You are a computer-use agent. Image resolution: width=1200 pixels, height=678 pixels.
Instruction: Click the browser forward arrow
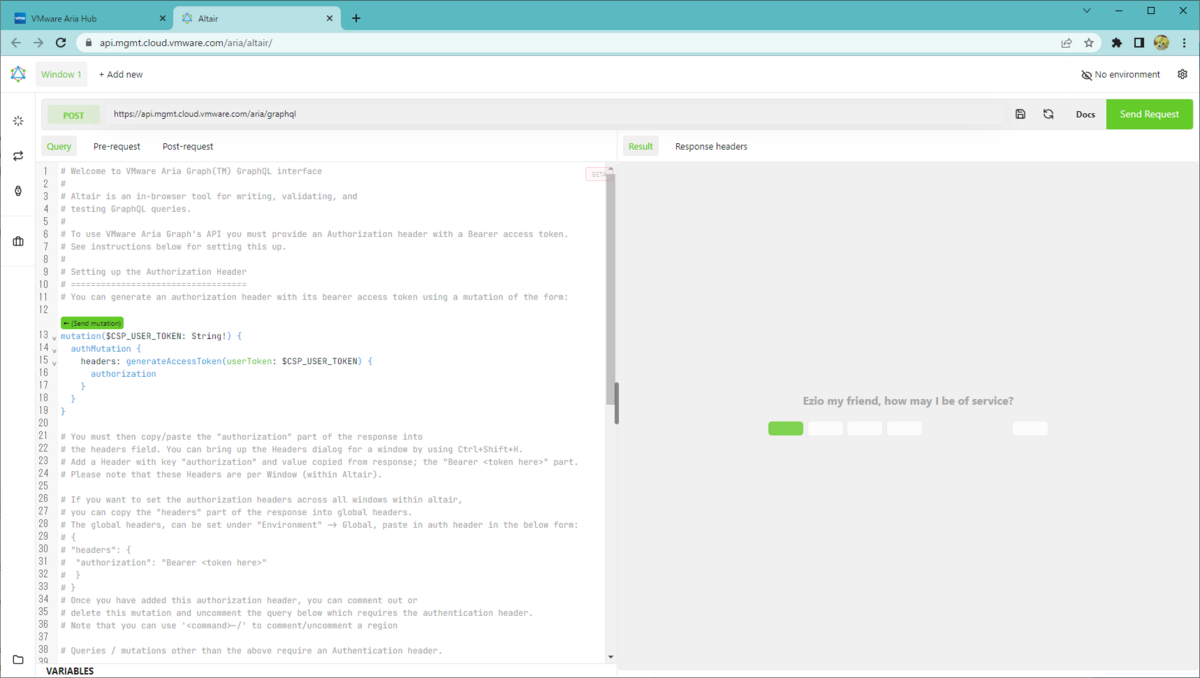(x=38, y=43)
